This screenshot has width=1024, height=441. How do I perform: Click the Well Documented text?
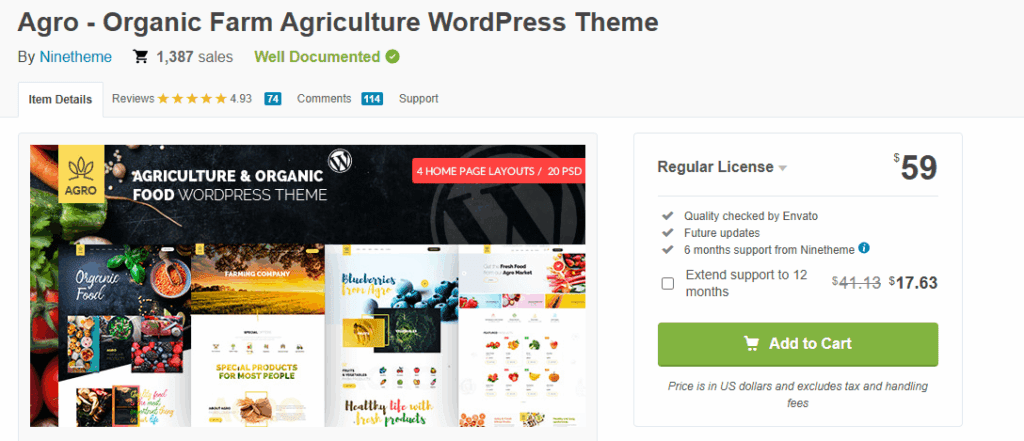point(317,57)
